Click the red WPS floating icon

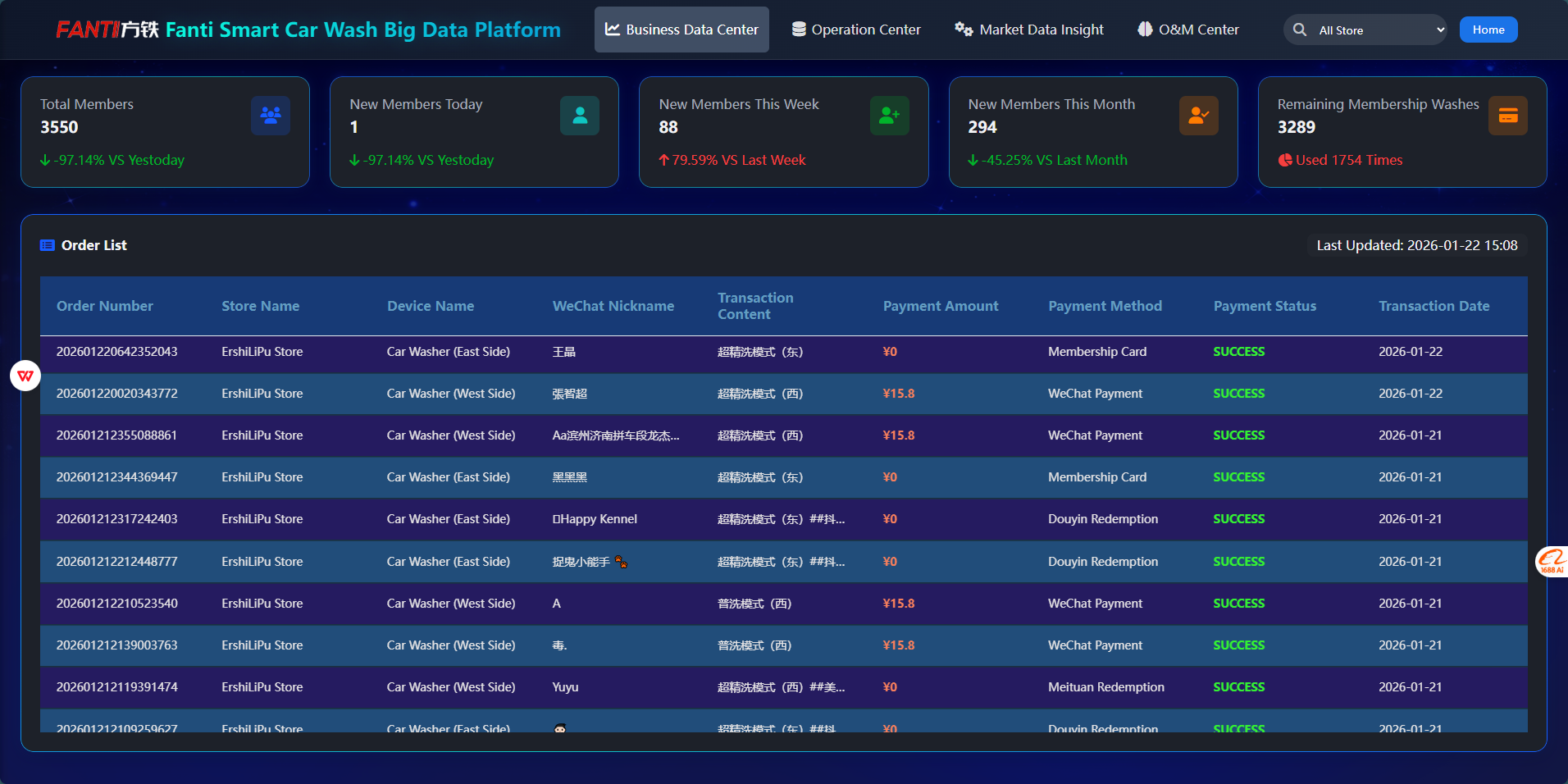(x=25, y=376)
